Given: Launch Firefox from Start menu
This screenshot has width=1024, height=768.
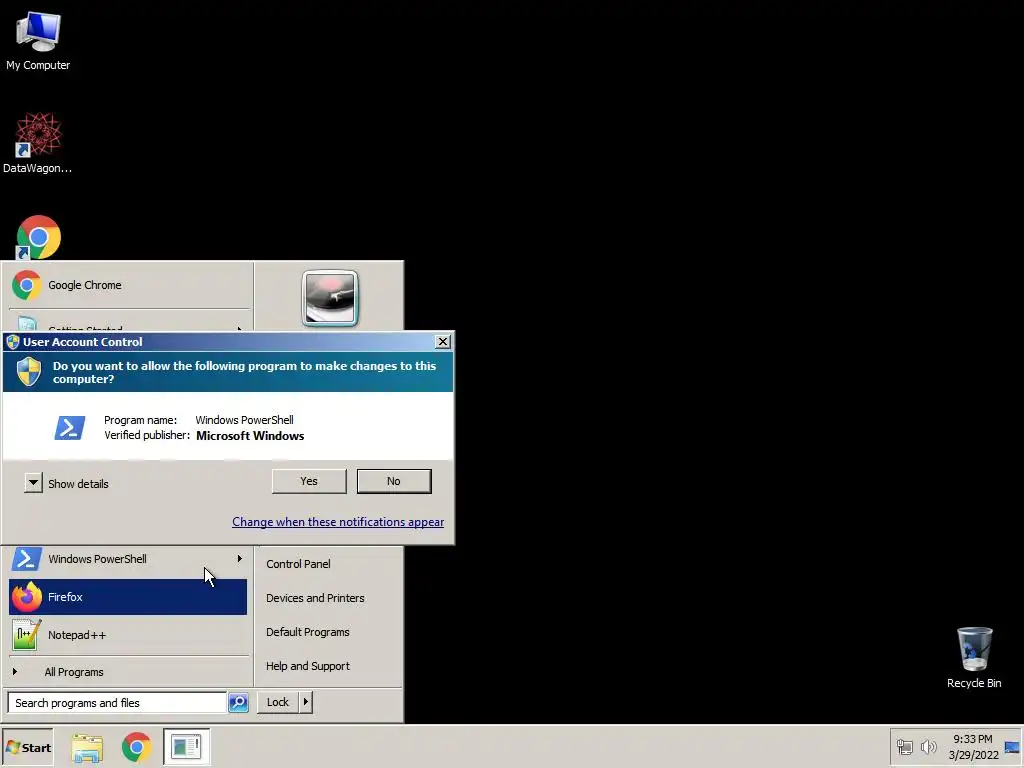Looking at the screenshot, I should coord(128,597).
